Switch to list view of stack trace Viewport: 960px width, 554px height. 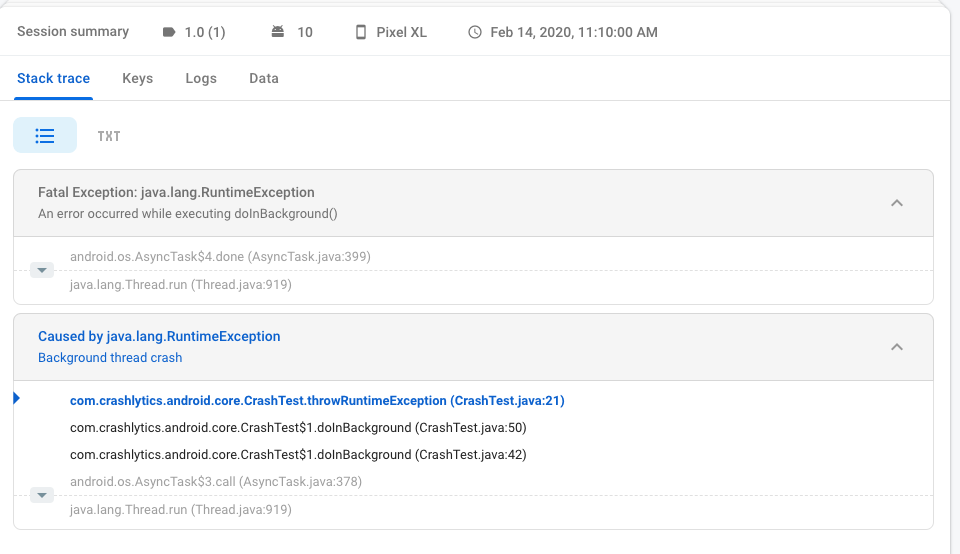click(x=45, y=135)
